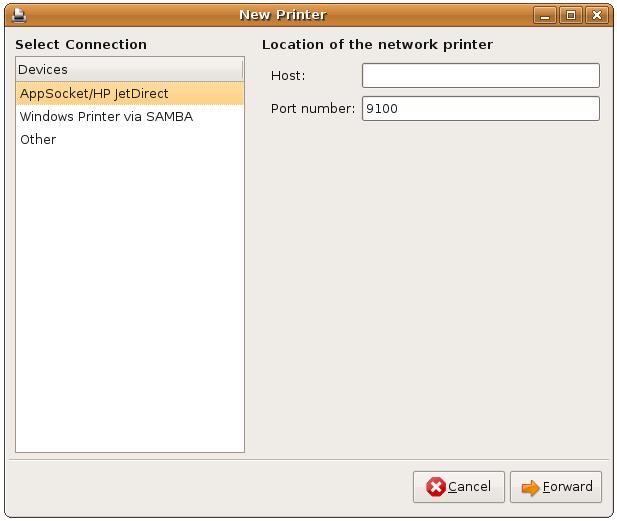Choose Windows Printer via SAMBA

click(106, 116)
